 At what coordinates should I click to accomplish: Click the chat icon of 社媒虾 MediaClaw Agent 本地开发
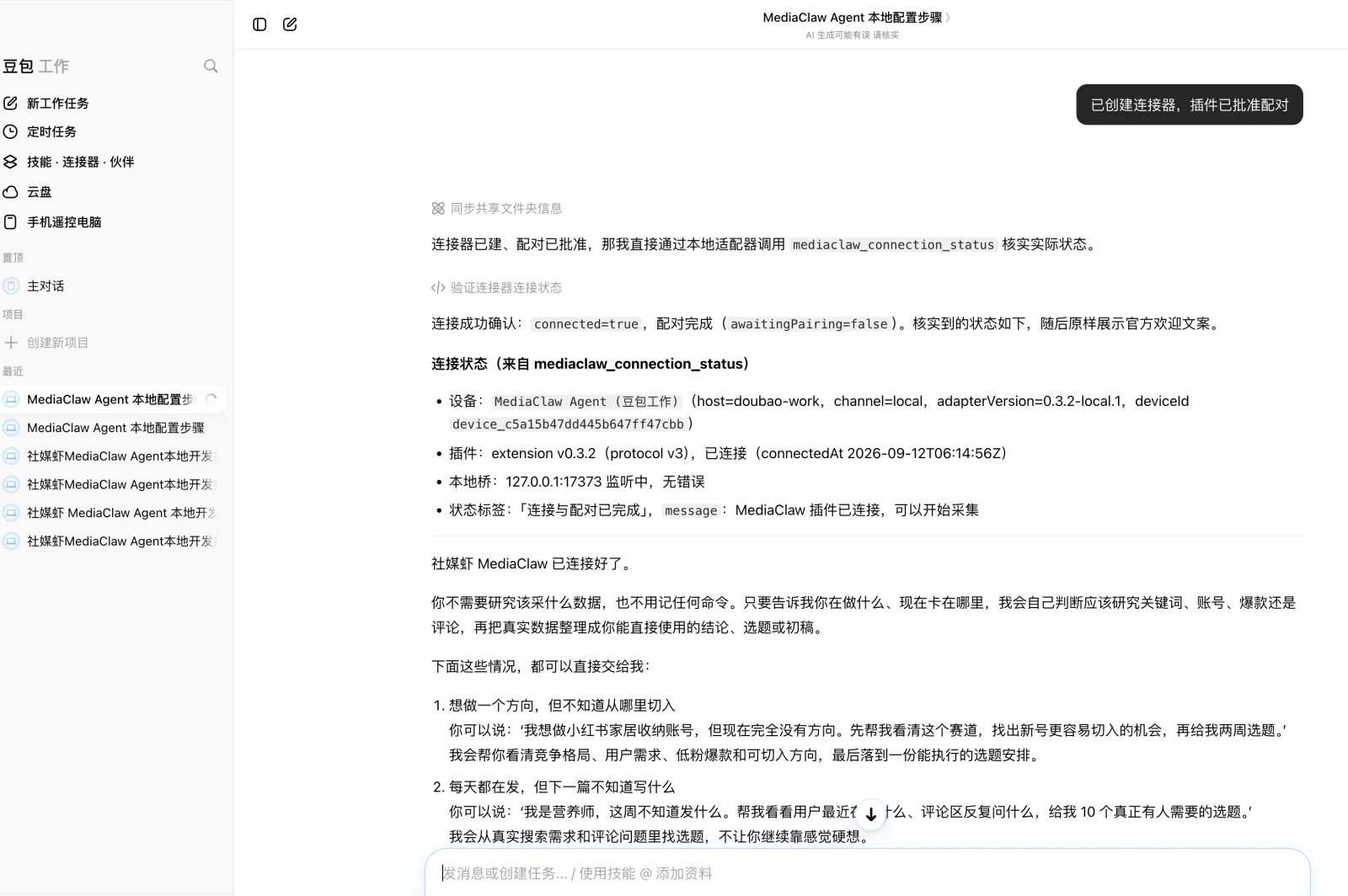click(x=11, y=513)
